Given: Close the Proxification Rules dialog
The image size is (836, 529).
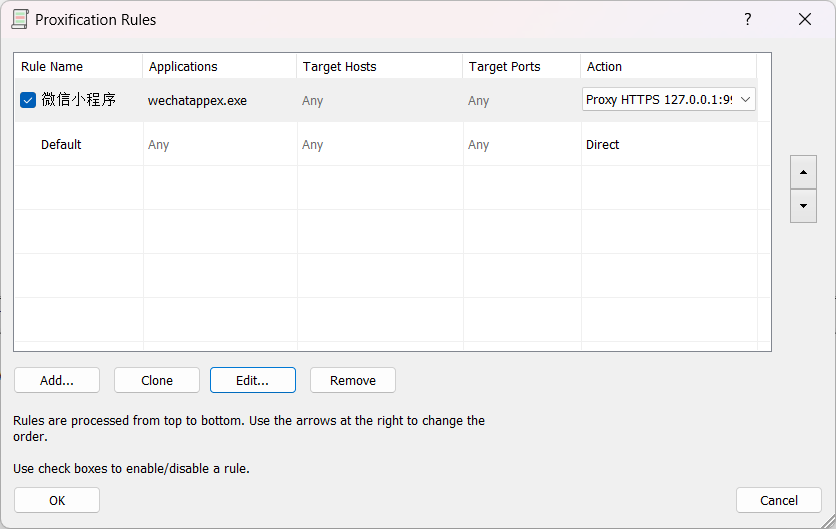Looking at the screenshot, I should pos(805,19).
